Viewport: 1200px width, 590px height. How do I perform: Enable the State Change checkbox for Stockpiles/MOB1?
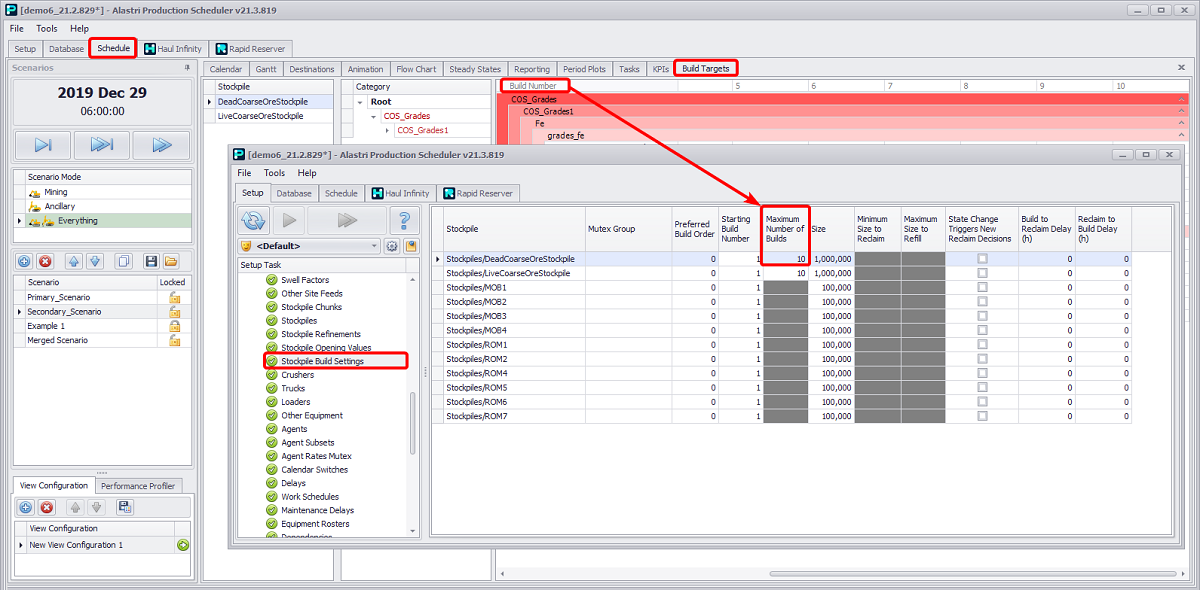point(982,287)
